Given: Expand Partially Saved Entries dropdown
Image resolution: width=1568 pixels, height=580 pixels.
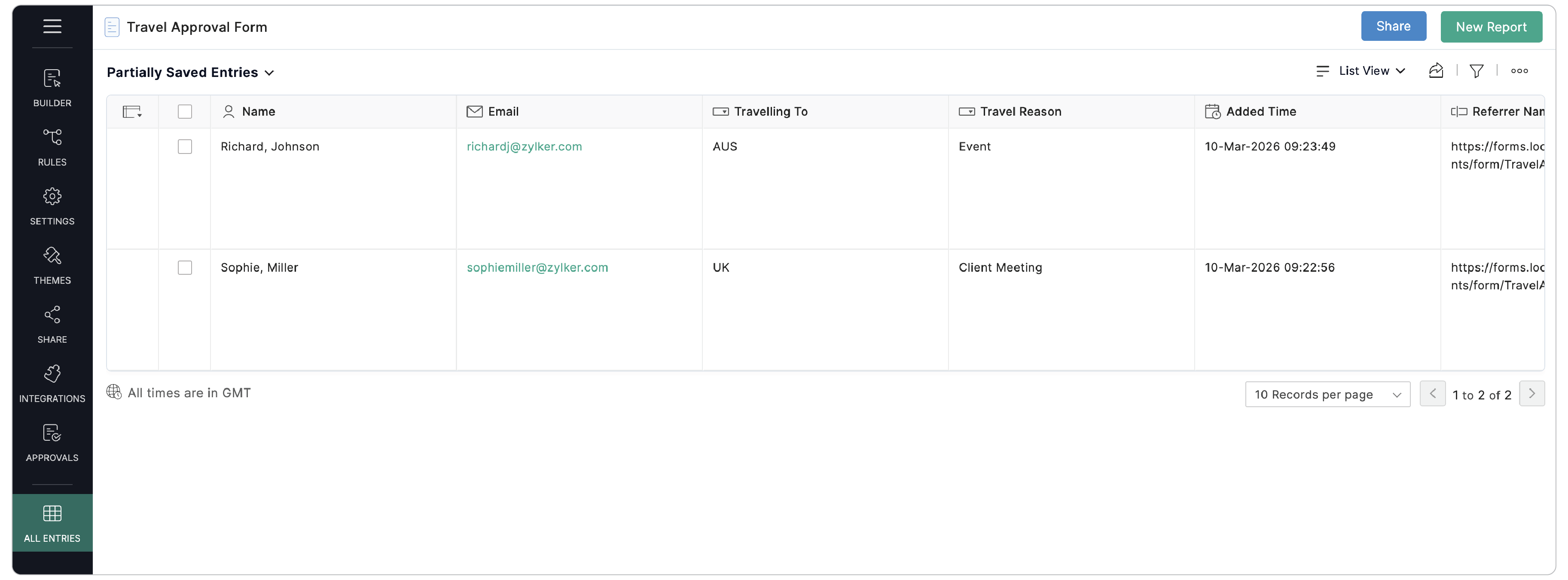Looking at the screenshot, I should (x=190, y=73).
